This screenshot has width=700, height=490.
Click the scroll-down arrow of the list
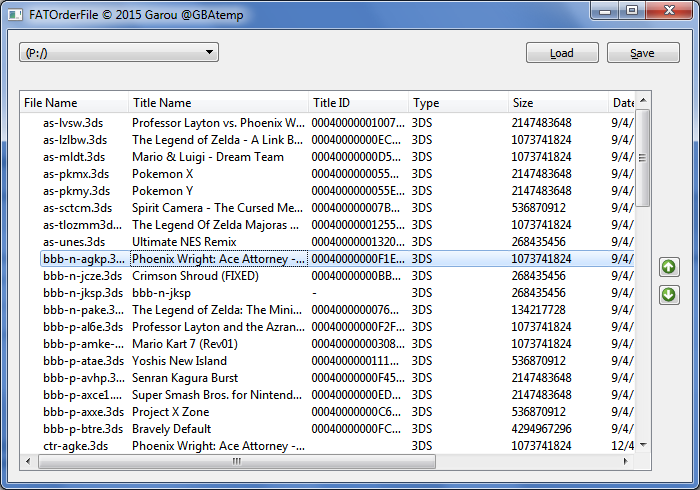click(643, 444)
